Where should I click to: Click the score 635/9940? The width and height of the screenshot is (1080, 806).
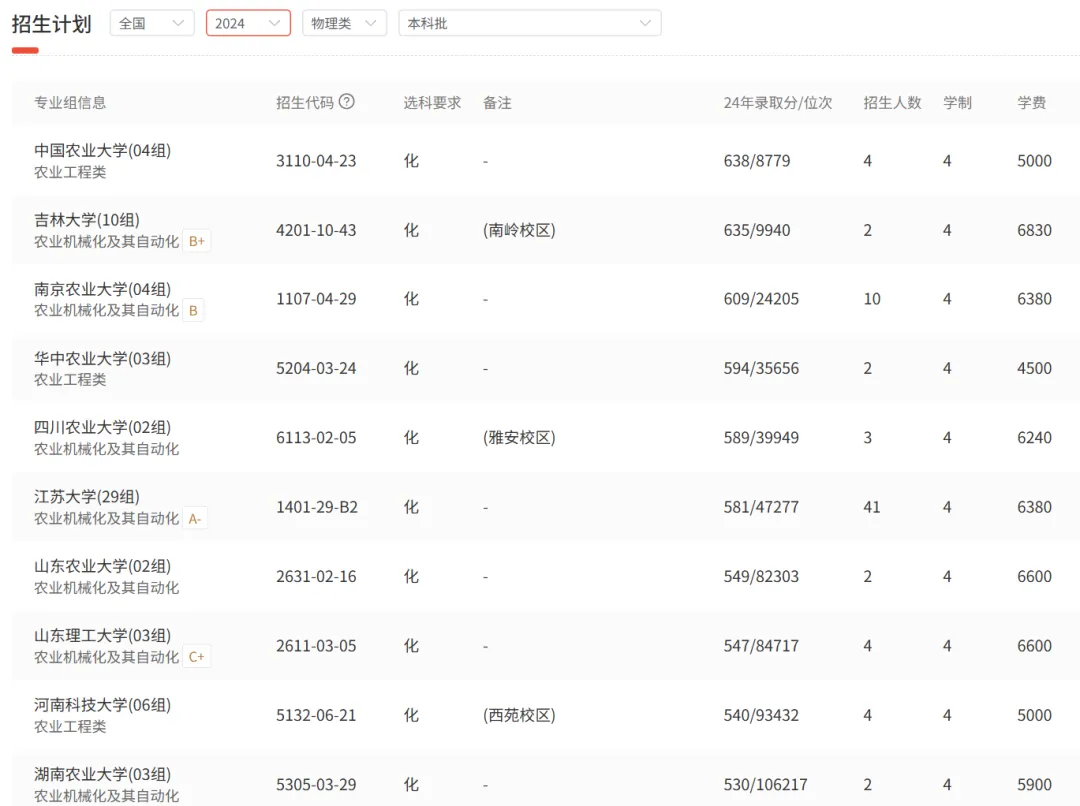click(757, 231)
